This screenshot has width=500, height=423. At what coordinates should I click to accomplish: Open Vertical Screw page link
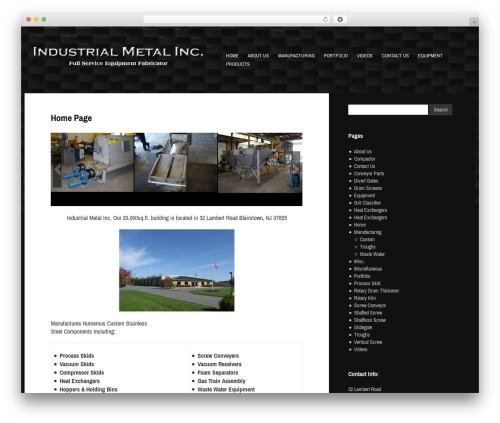368,342
